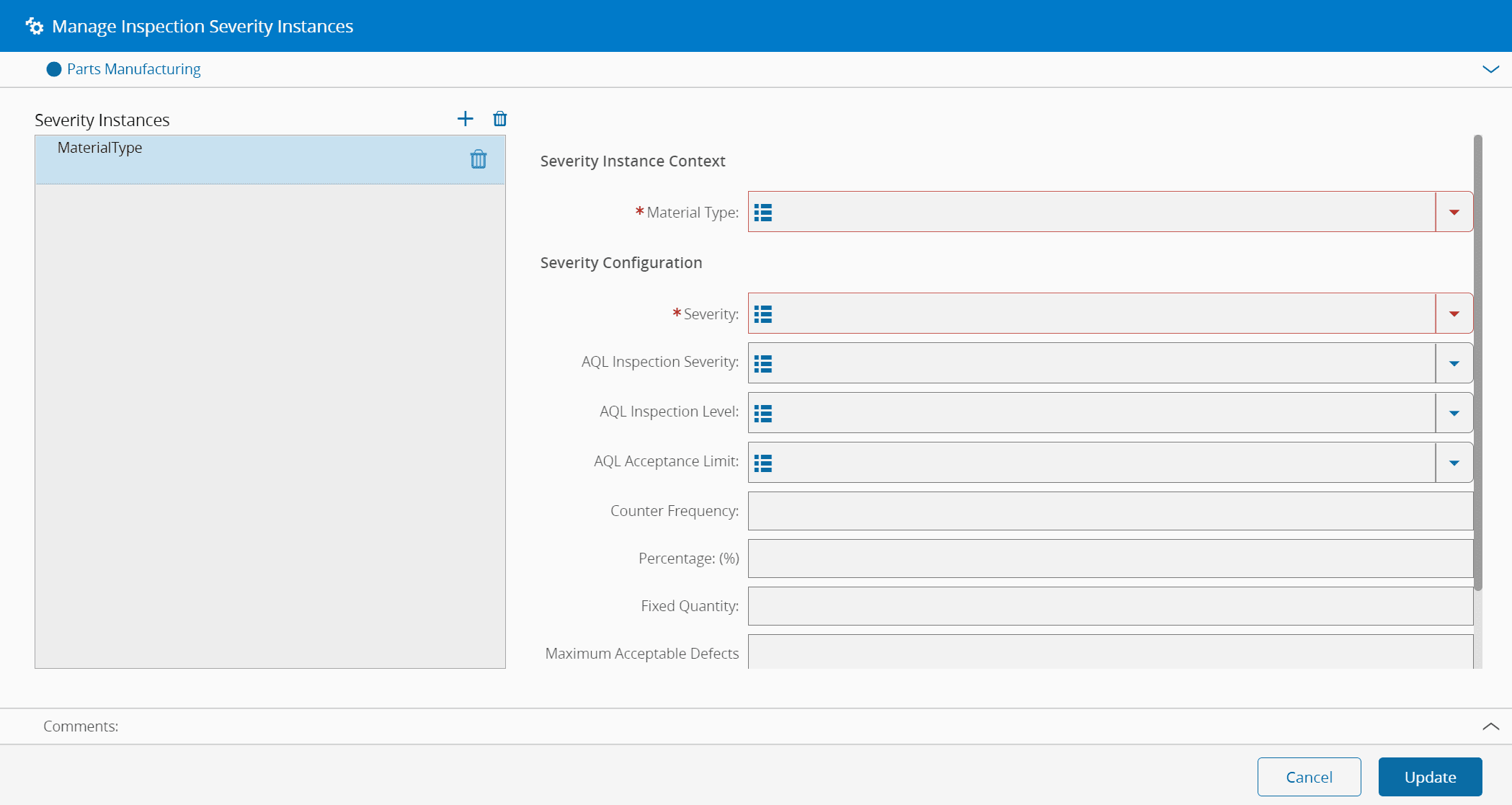Click the list icon in Material Type field

pos(763,213)
